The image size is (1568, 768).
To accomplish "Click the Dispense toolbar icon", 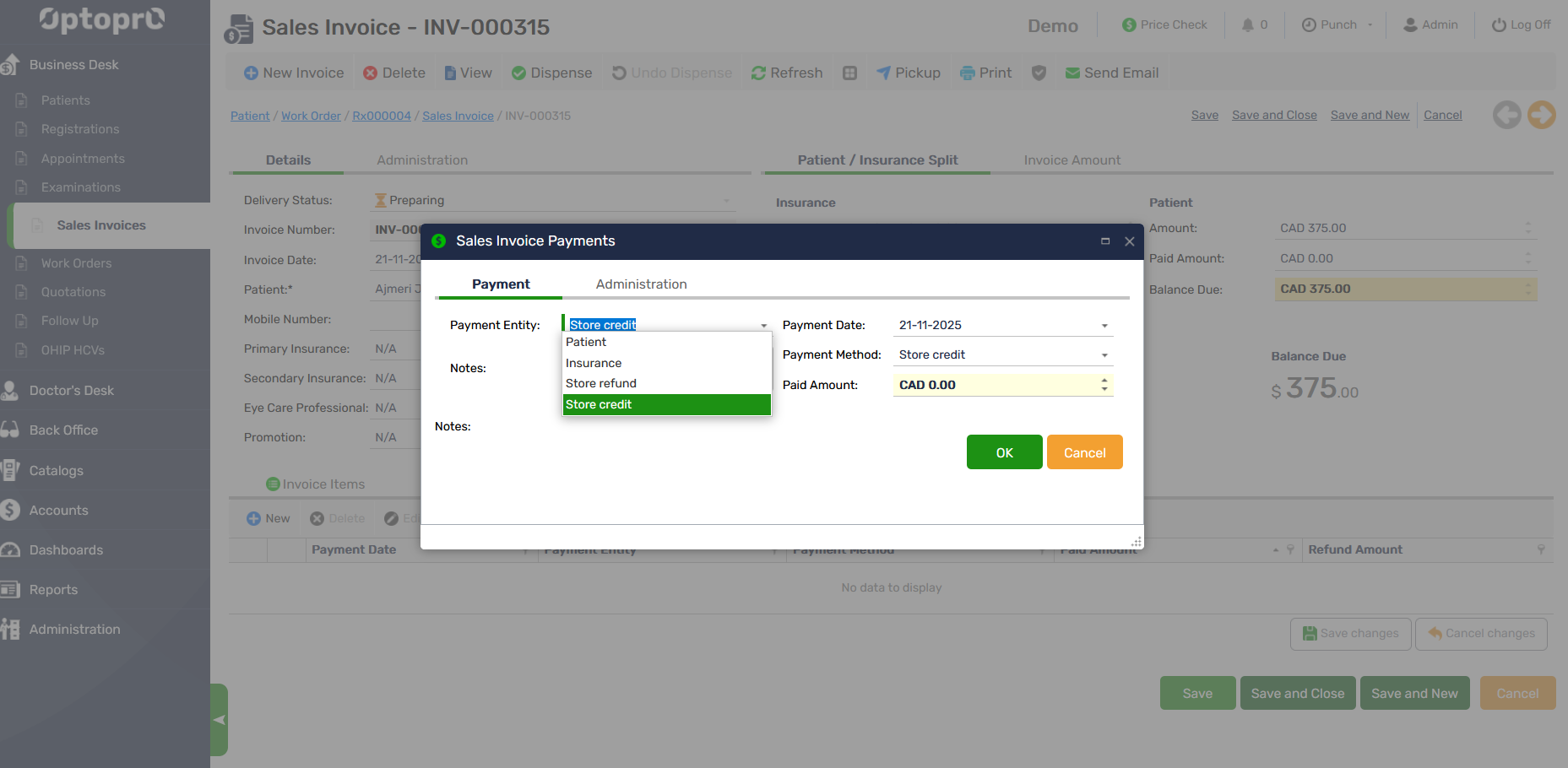I will tap(519, 73).
